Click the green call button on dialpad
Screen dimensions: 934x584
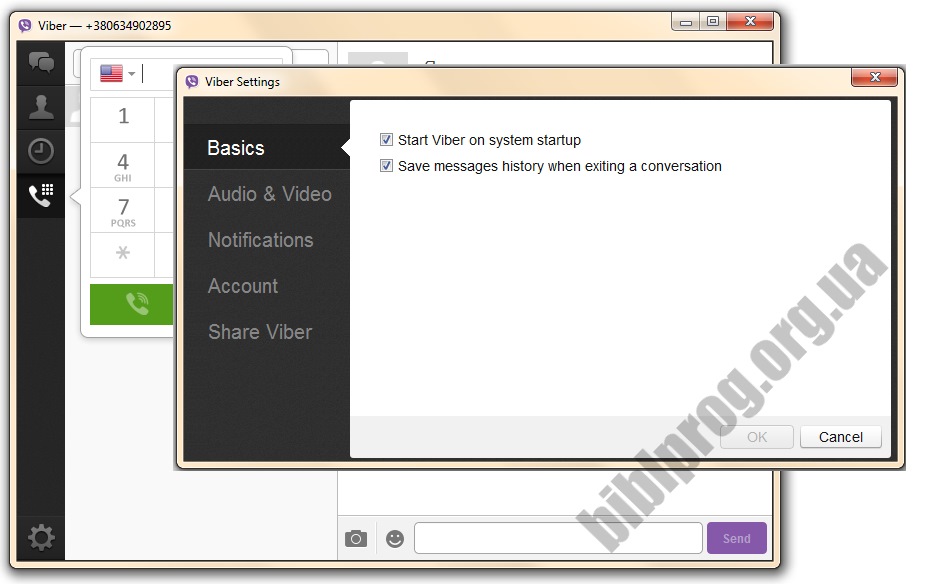(x=132, y=304)
